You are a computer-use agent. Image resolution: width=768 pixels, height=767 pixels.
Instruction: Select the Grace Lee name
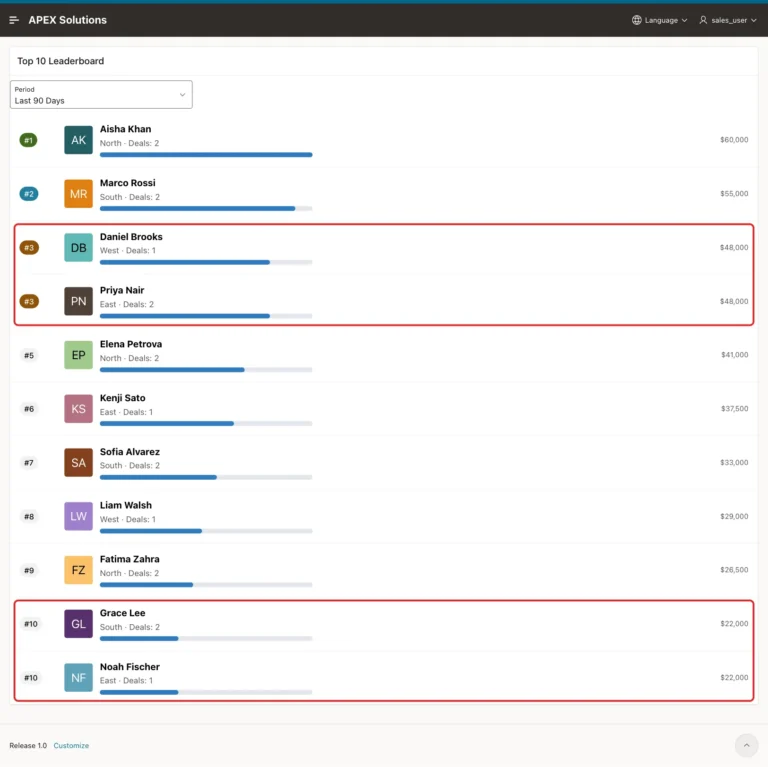coord(122,613)
